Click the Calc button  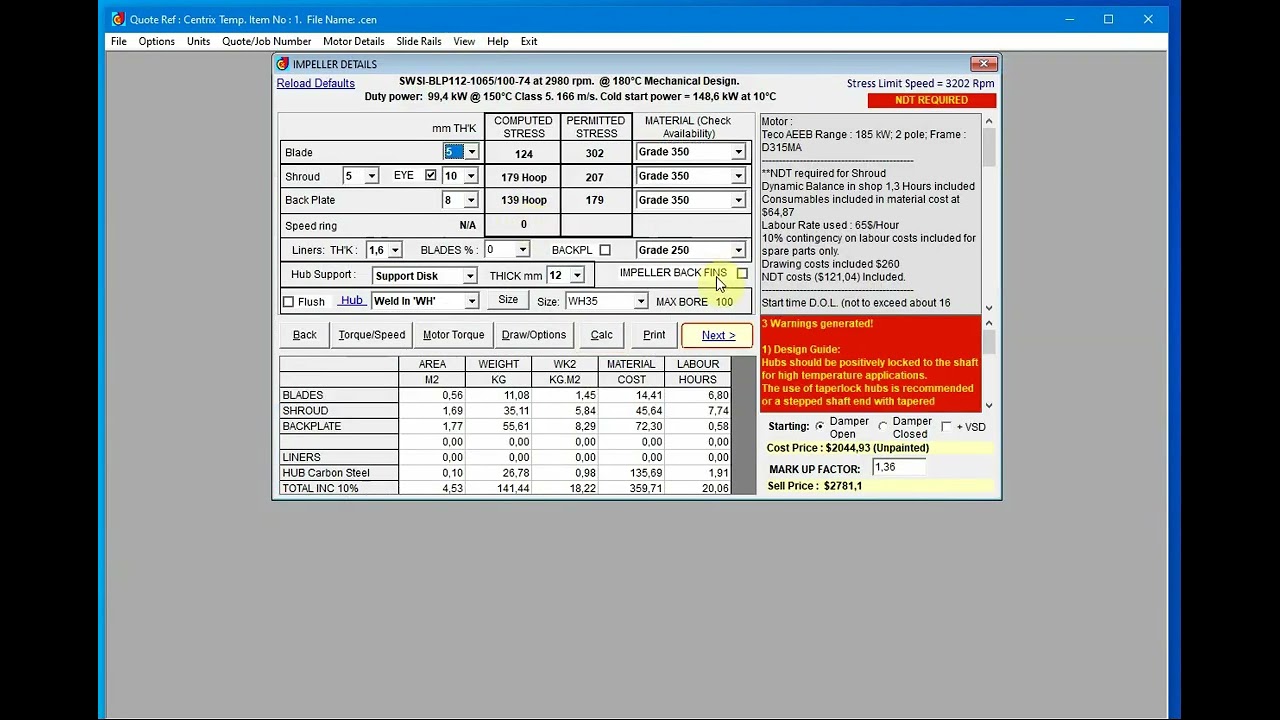pyautogui.click(x=602, y=335)
